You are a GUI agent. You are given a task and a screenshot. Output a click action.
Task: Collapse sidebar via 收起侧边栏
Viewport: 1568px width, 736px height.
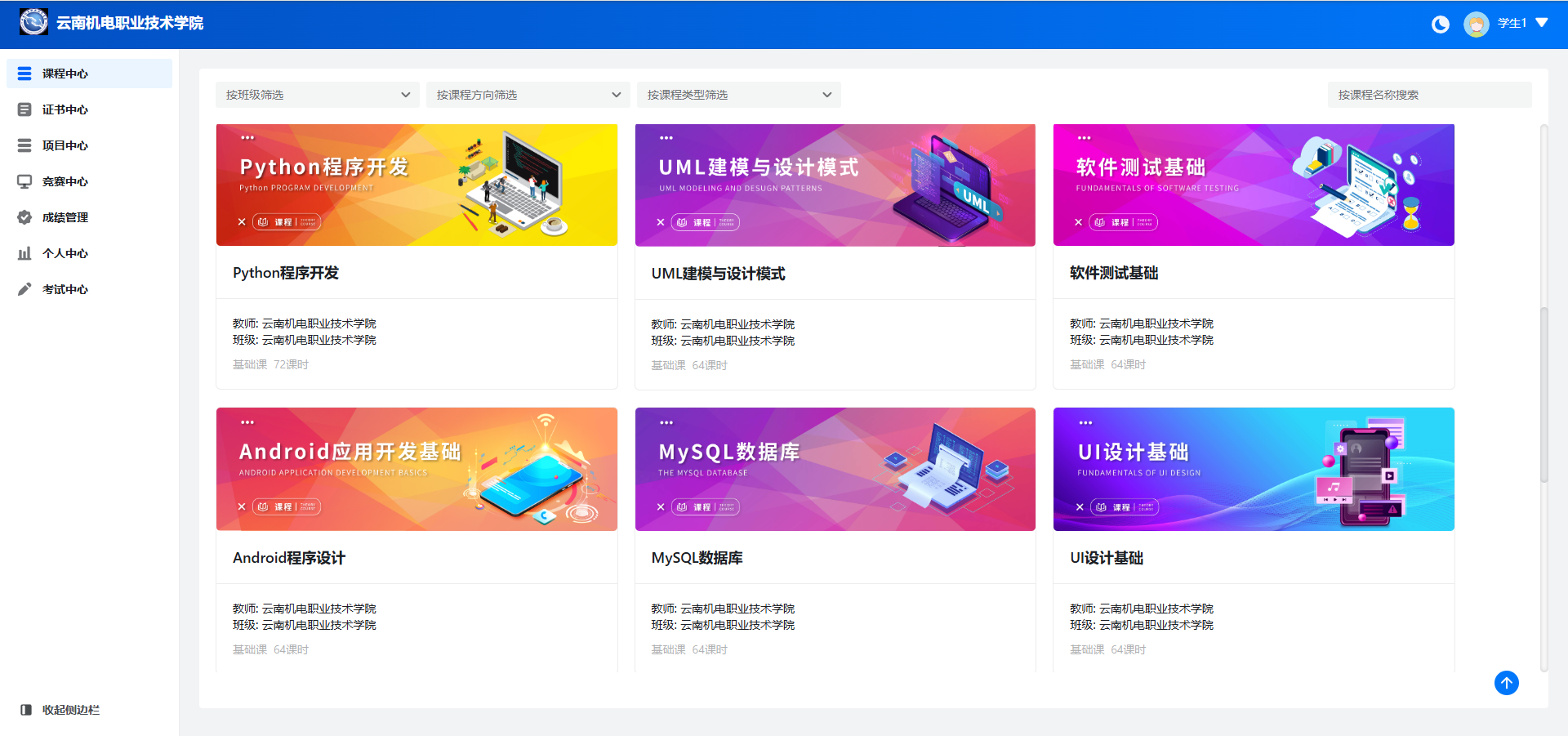[71, 710]
